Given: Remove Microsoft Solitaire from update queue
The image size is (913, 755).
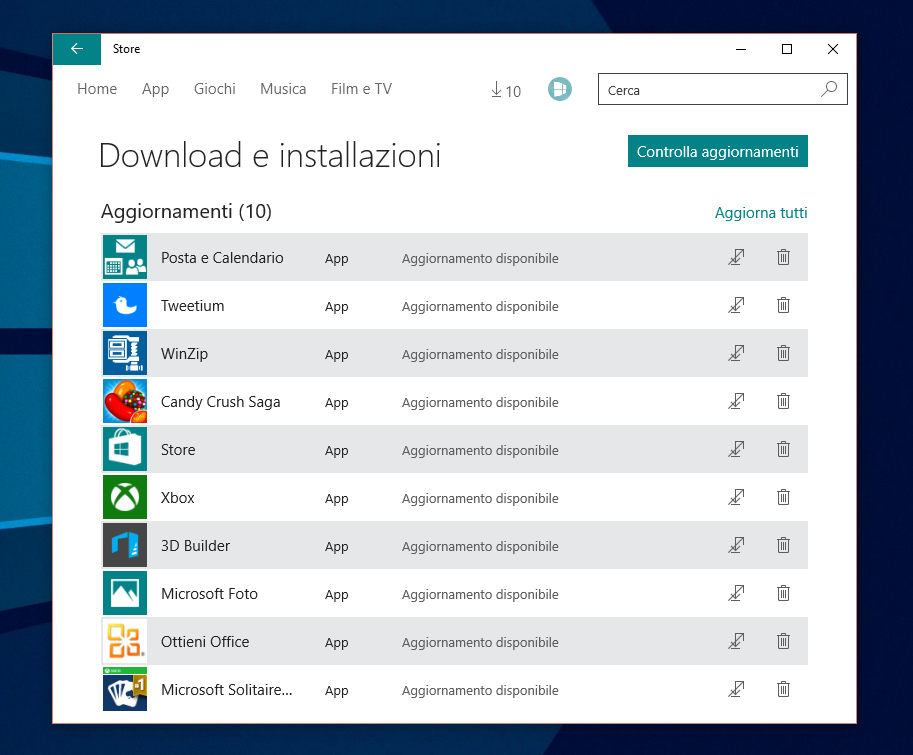Looking at the screenshot, I should 783,689.
